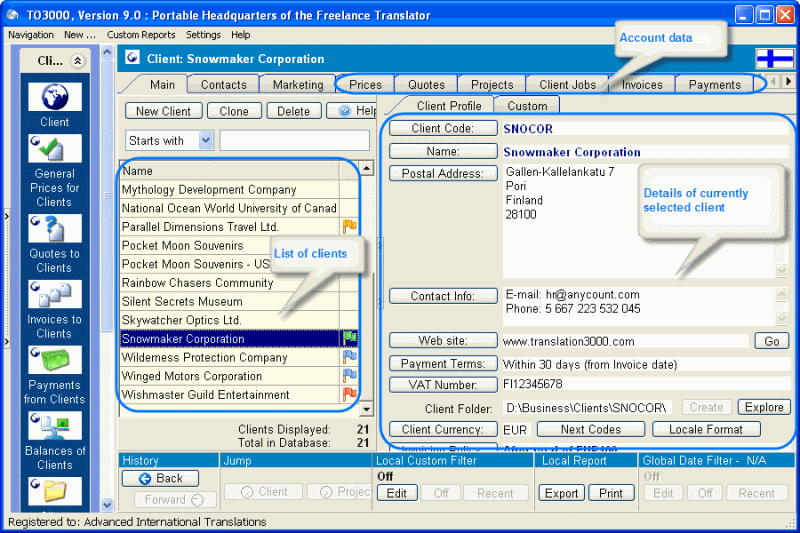Click the web site address field

(625, 341)
